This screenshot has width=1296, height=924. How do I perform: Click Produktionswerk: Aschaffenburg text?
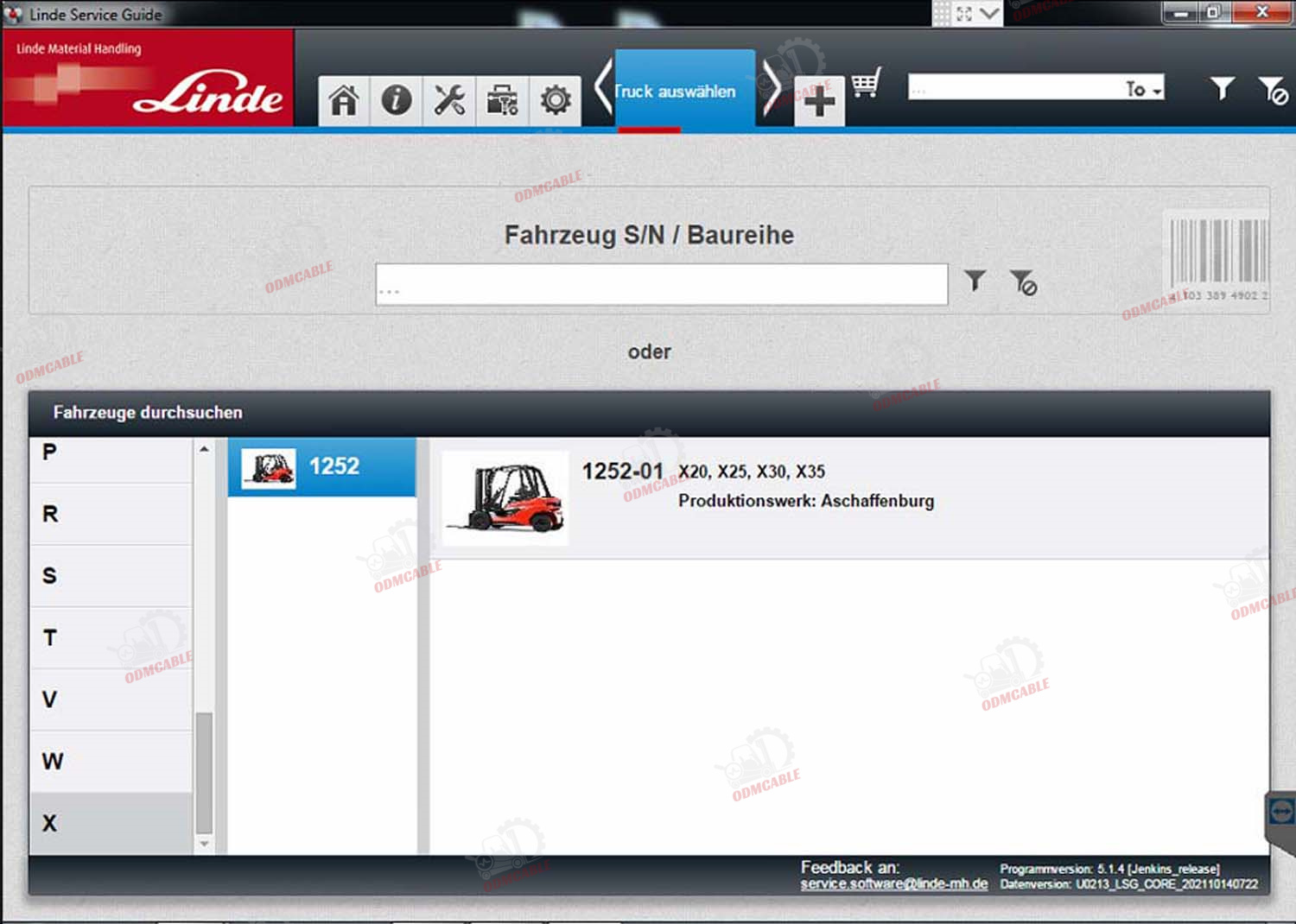click(x=806, y=501)
